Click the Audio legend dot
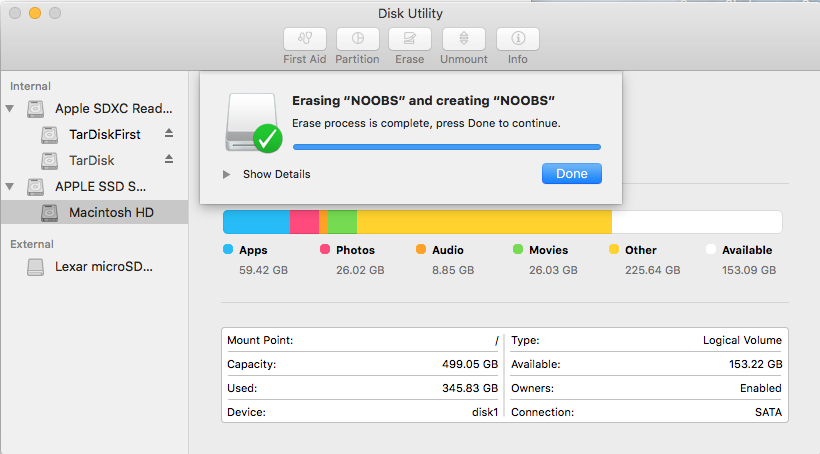 (x=421, y=249)
